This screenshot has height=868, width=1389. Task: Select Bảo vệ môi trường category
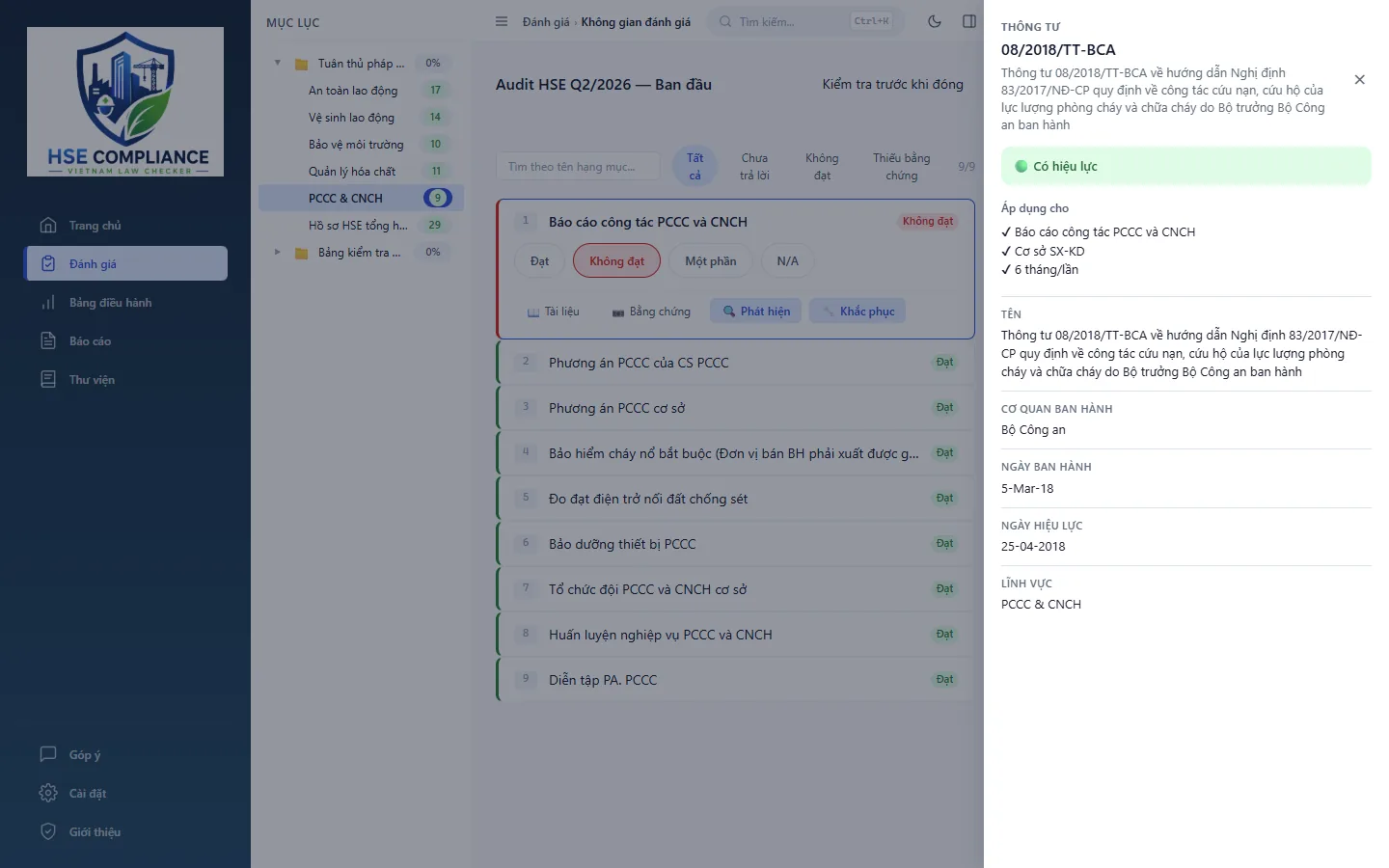(361, 144)
